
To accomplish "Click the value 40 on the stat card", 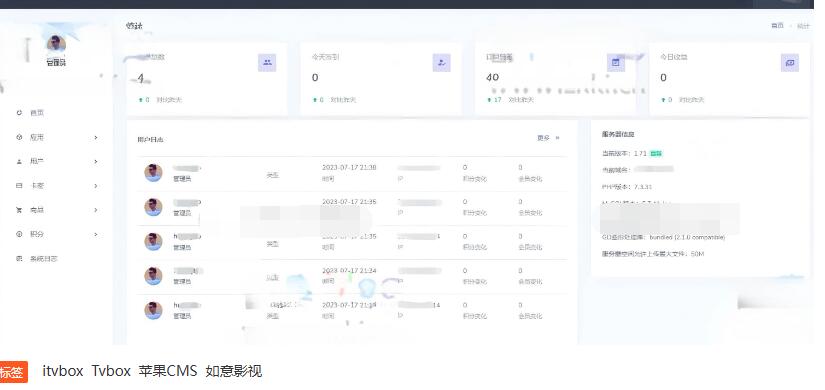I will [x=492, y=77].
